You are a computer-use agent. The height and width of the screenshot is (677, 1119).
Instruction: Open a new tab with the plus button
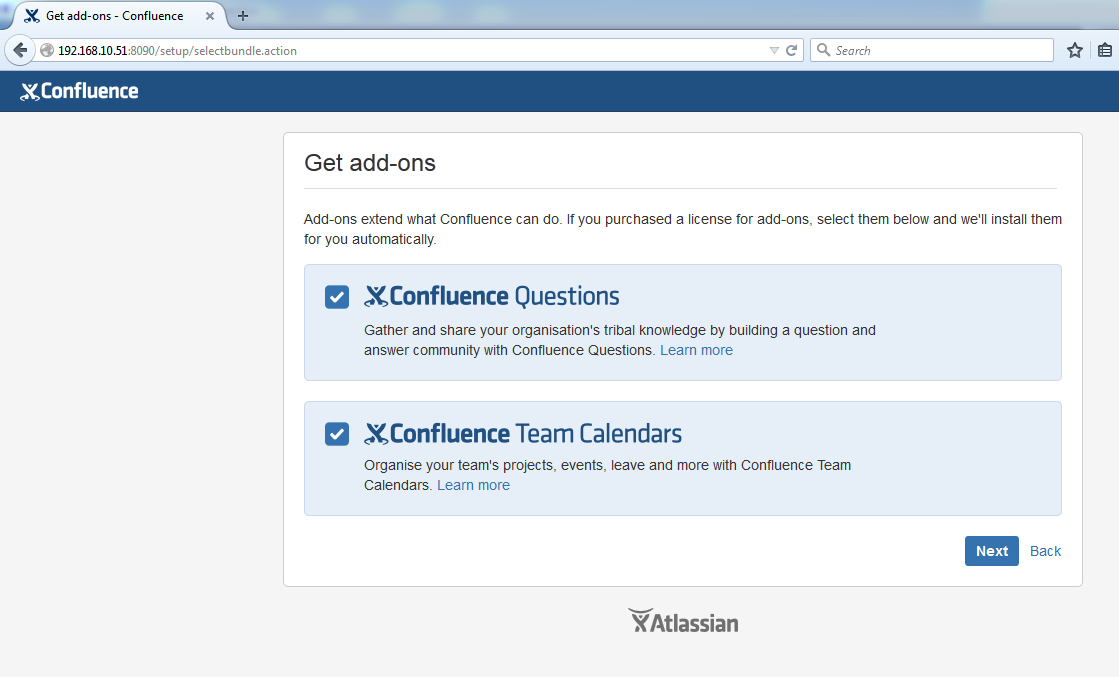click(243, 16)
